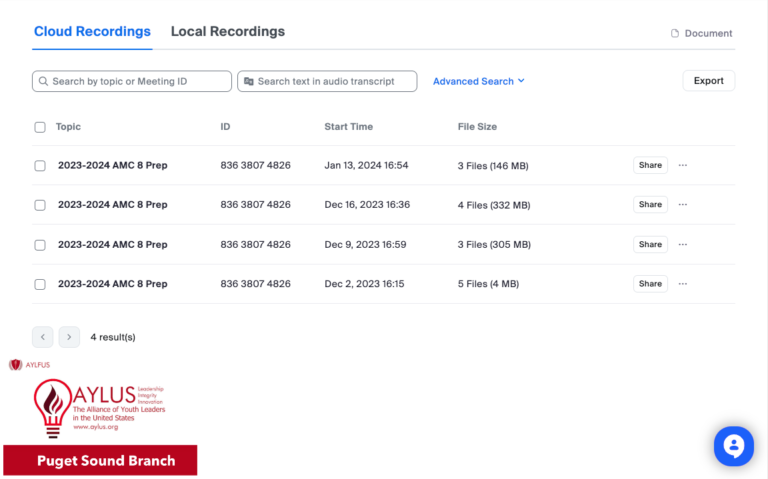
Task: Click the 5 Files (4 MB) cell
Action: (488, 284)
